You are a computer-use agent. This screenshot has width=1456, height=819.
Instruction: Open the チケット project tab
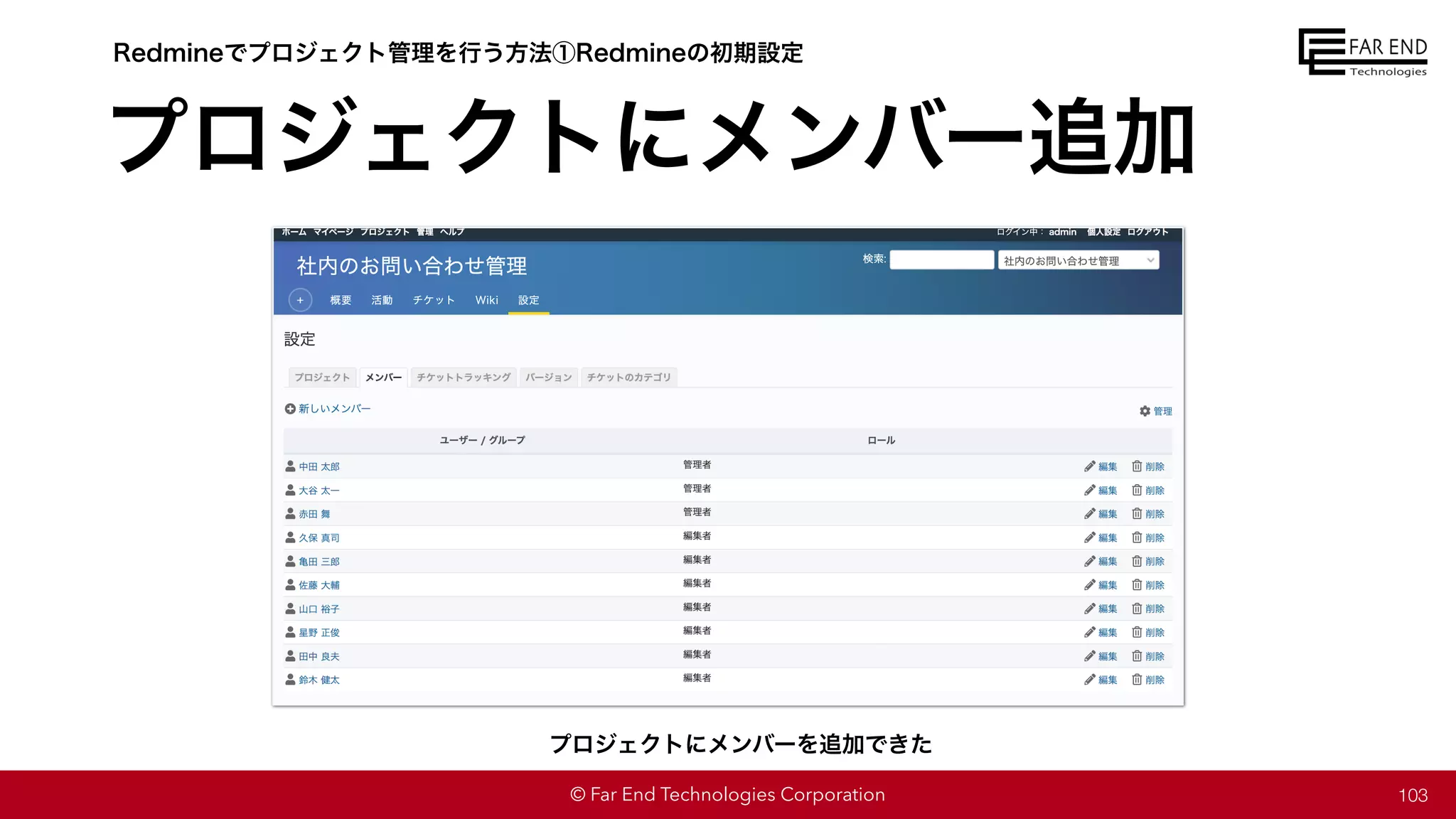[x=434, y=300]
